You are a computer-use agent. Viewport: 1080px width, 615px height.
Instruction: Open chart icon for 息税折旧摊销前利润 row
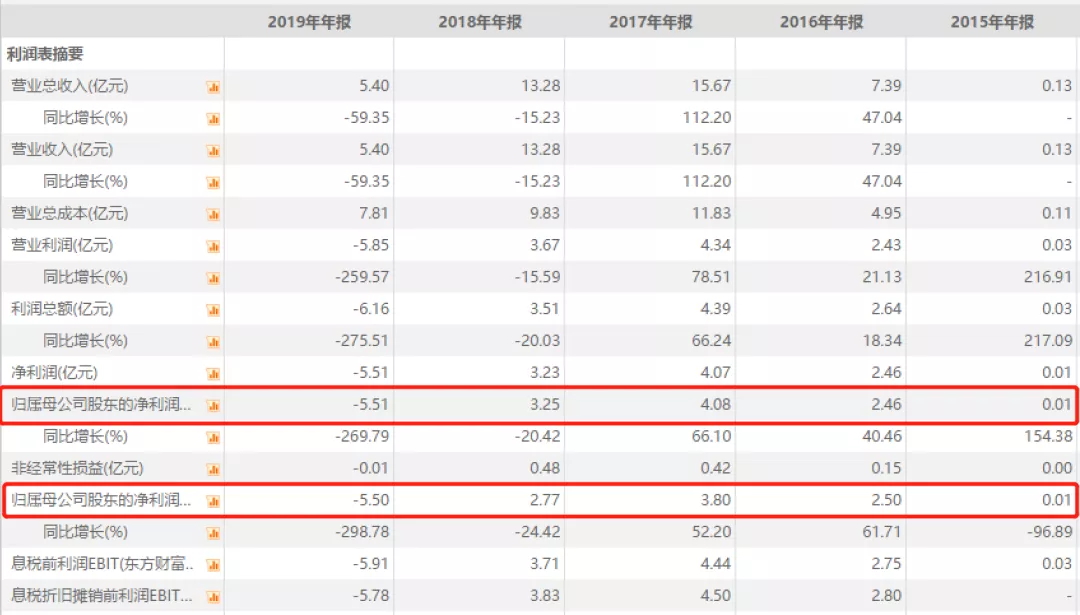(212, 597)
